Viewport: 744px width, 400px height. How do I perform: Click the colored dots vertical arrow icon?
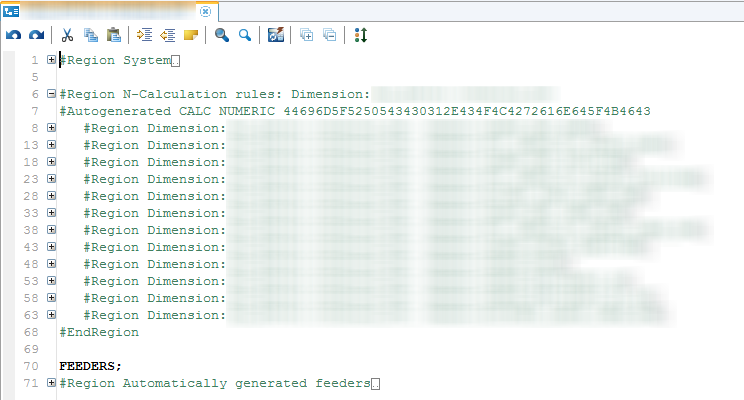pos(361,35)
